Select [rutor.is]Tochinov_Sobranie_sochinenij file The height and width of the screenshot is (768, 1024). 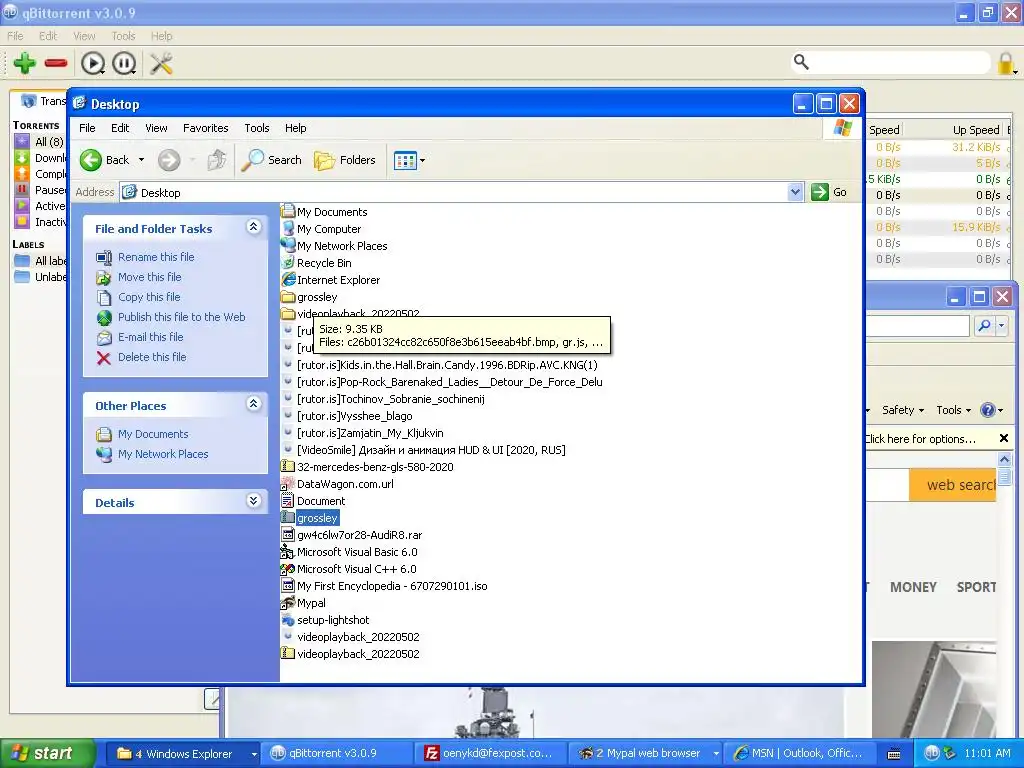click(x=384, y=399)
